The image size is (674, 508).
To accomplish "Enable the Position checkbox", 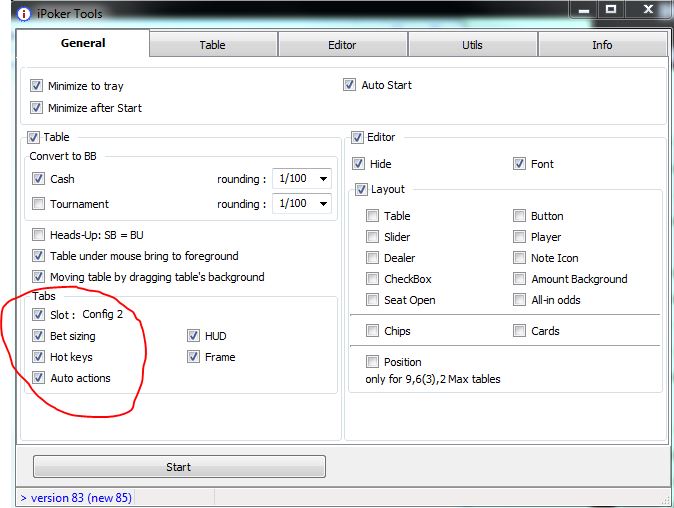I will [x=372, y=362].
